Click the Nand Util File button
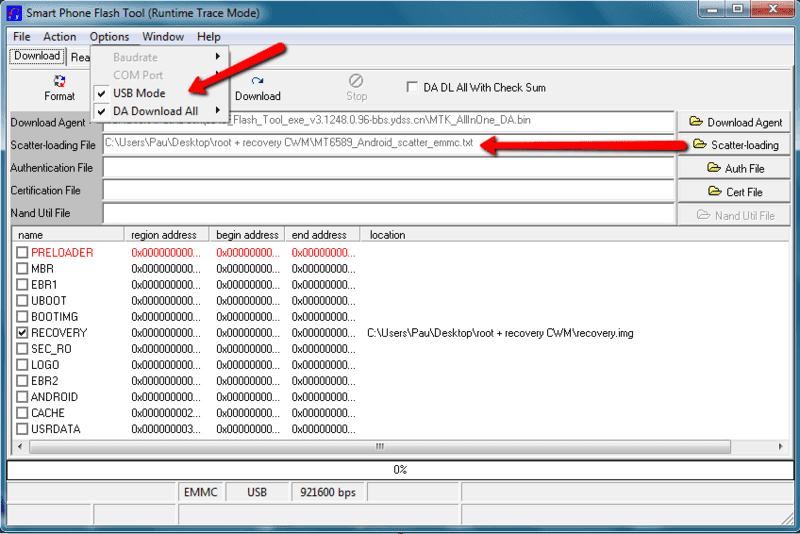This screenshot has height=534, width=800. click(735, 215)
